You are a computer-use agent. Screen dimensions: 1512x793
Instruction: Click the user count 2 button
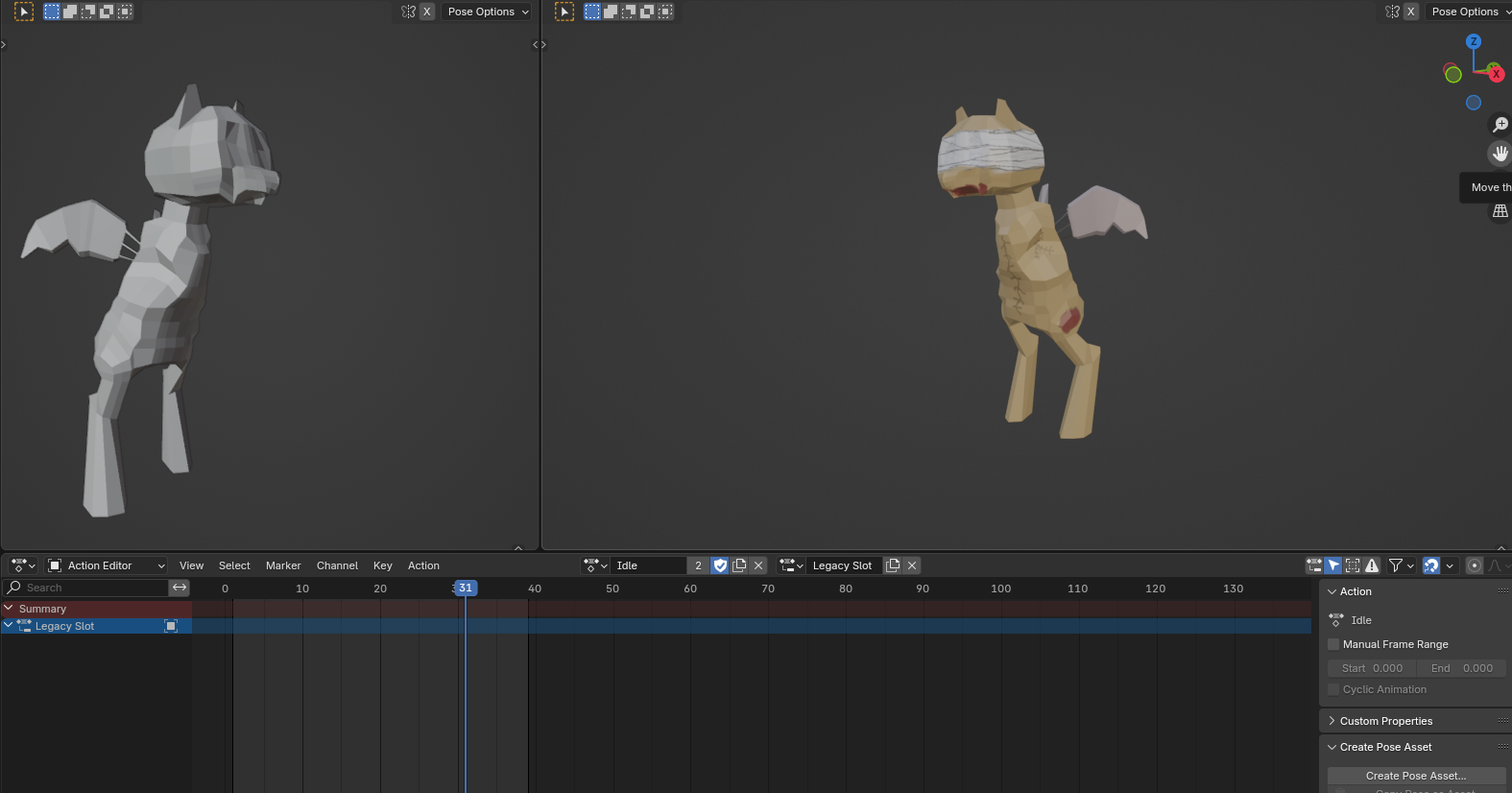click(x=699, y=565)
